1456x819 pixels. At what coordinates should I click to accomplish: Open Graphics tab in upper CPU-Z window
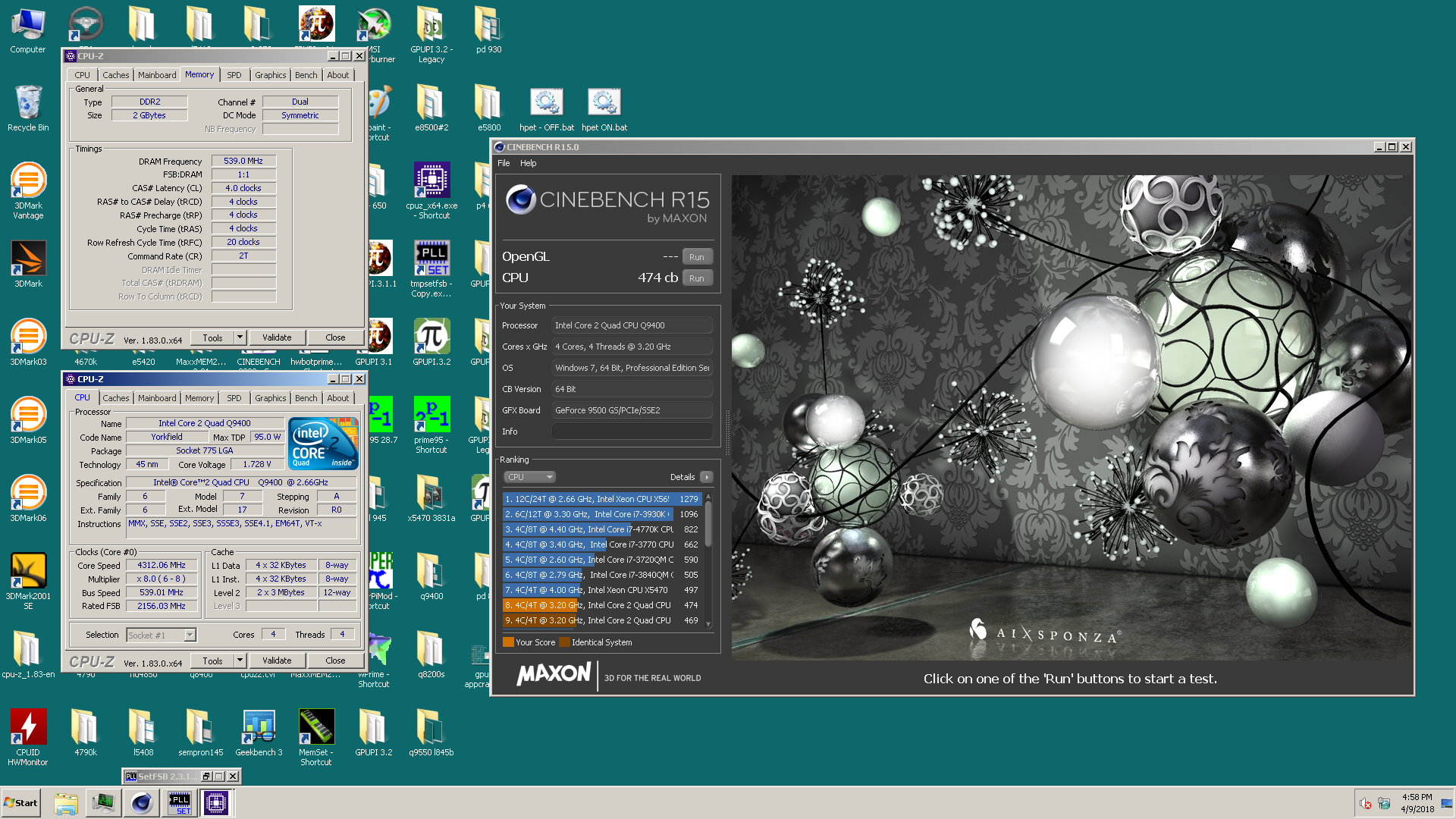click(x=271, y=75)
